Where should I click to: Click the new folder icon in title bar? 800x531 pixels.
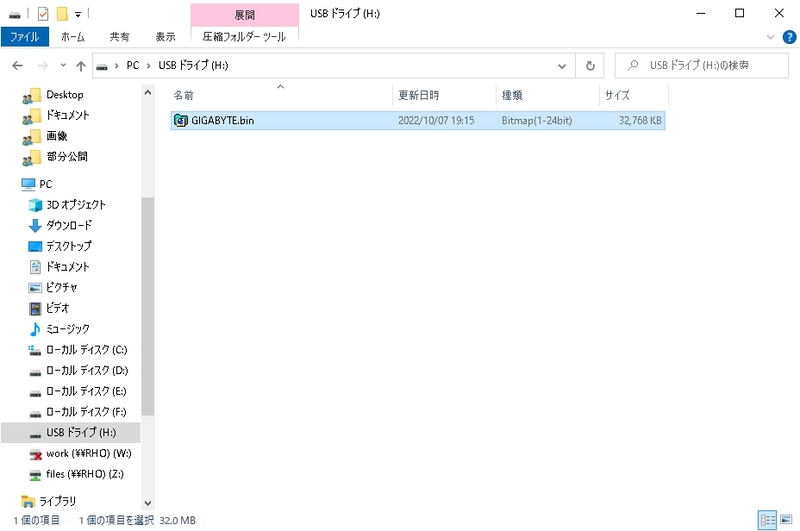(x=62, y=14)
